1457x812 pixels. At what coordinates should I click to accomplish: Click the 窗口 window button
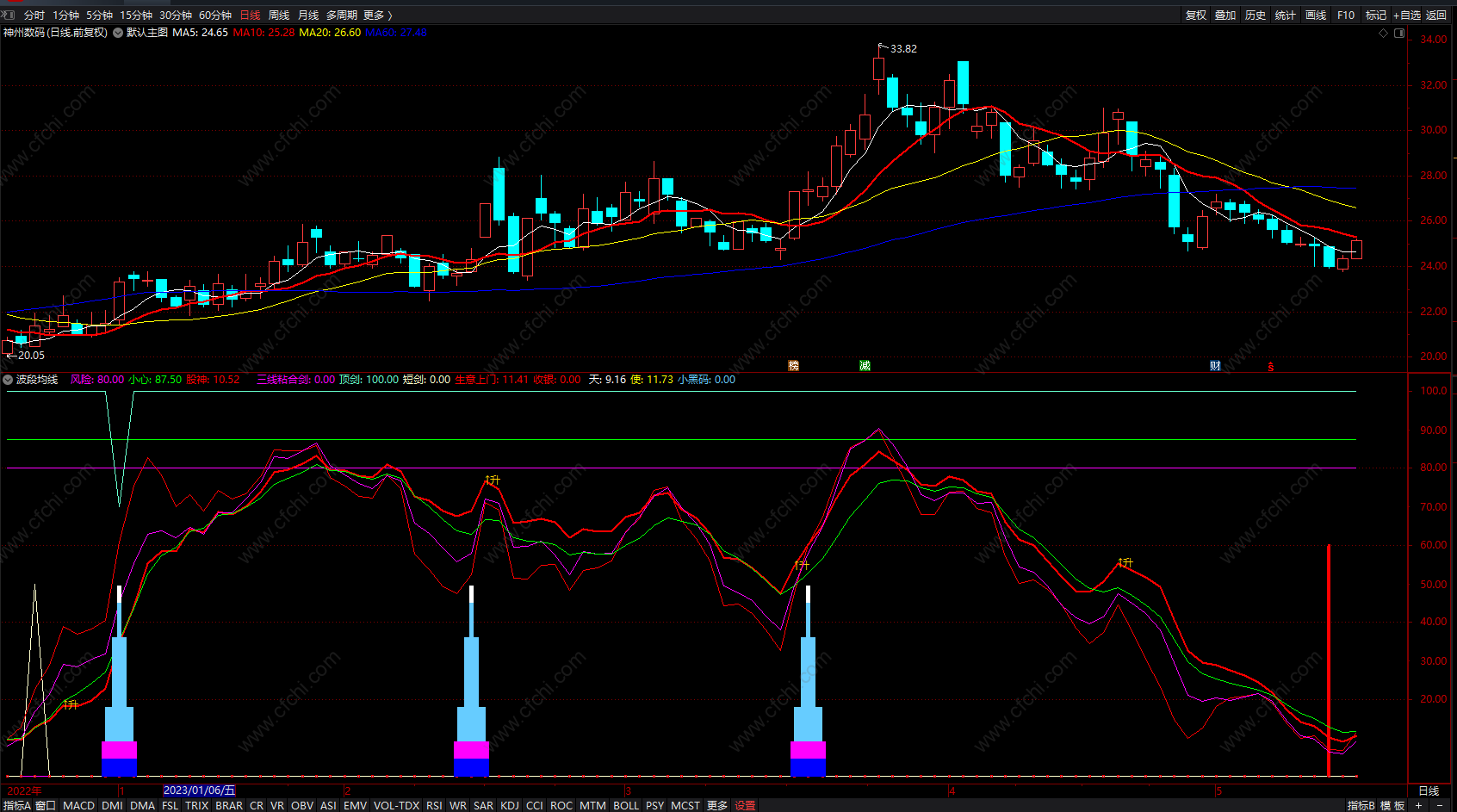pos(46,806)
